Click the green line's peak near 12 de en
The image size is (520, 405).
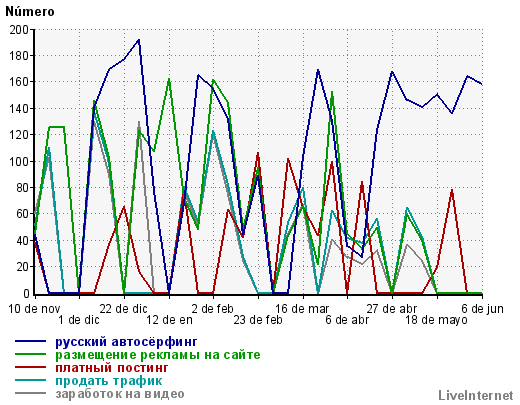click(169, 79)
